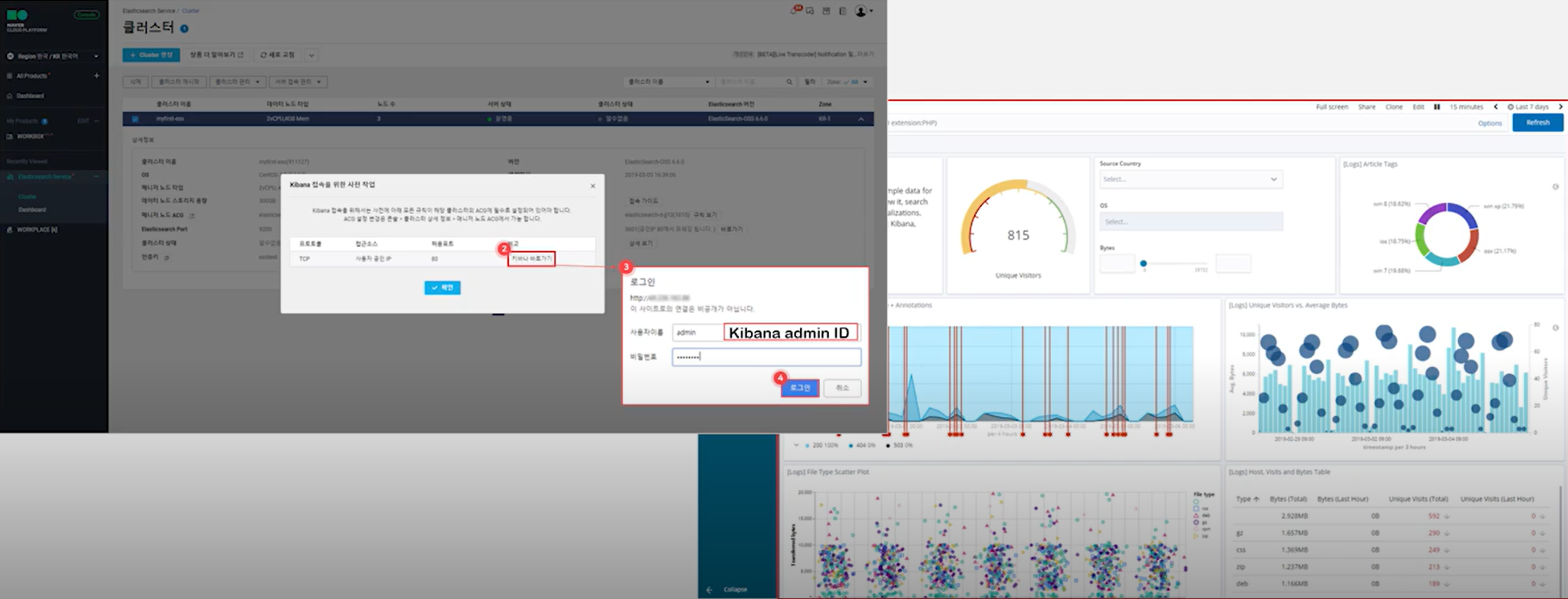Click the 비밀번호 password field
The width and height of the screenshot is (1568, 599).
coord(766,356)
